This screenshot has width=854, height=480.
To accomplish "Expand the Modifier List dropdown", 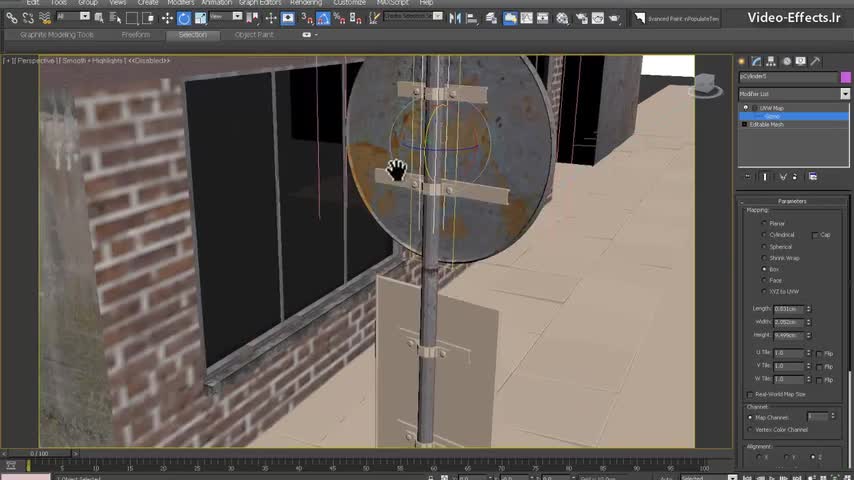I will (845, 94).
